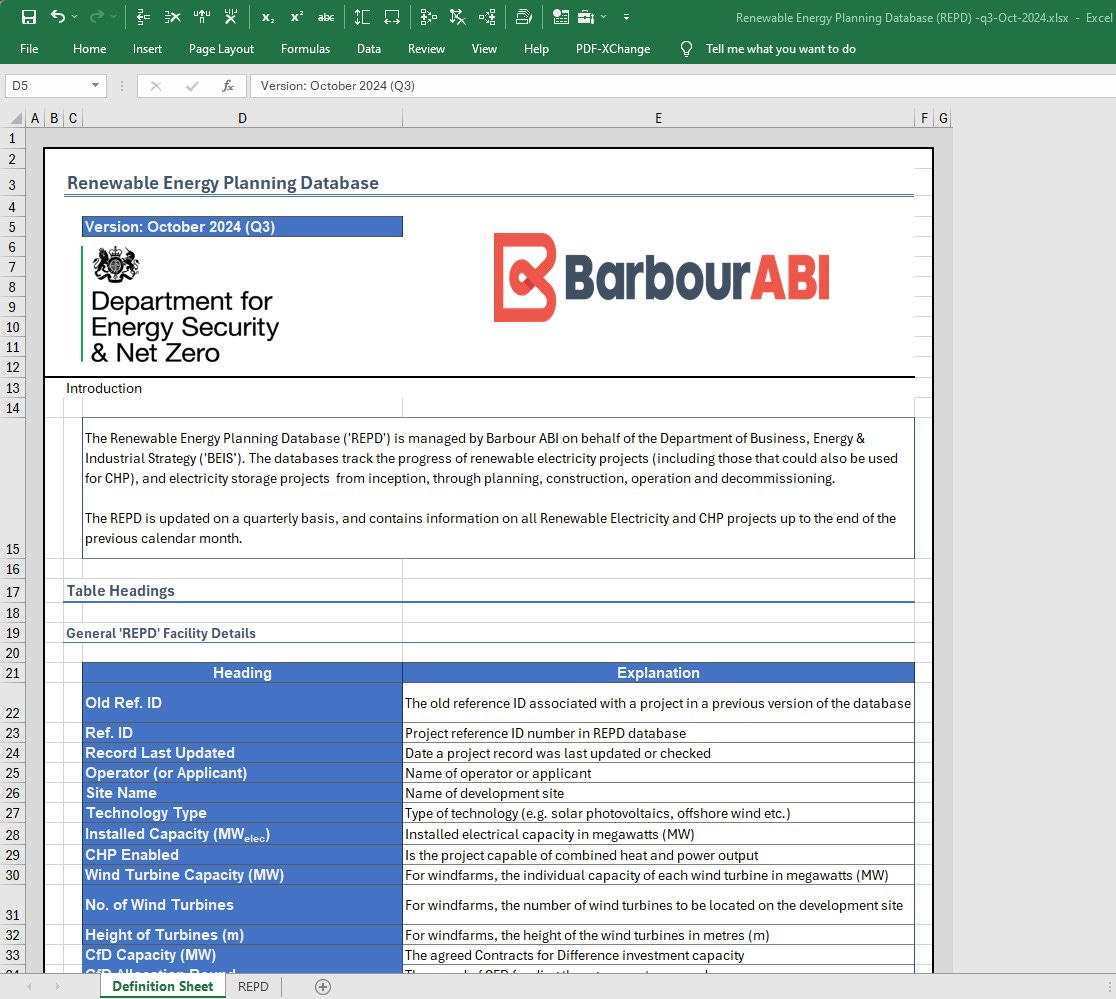1116x999 pixels.
Task: Select the Definition Sheet tab
Action: [x=163, y=986]
